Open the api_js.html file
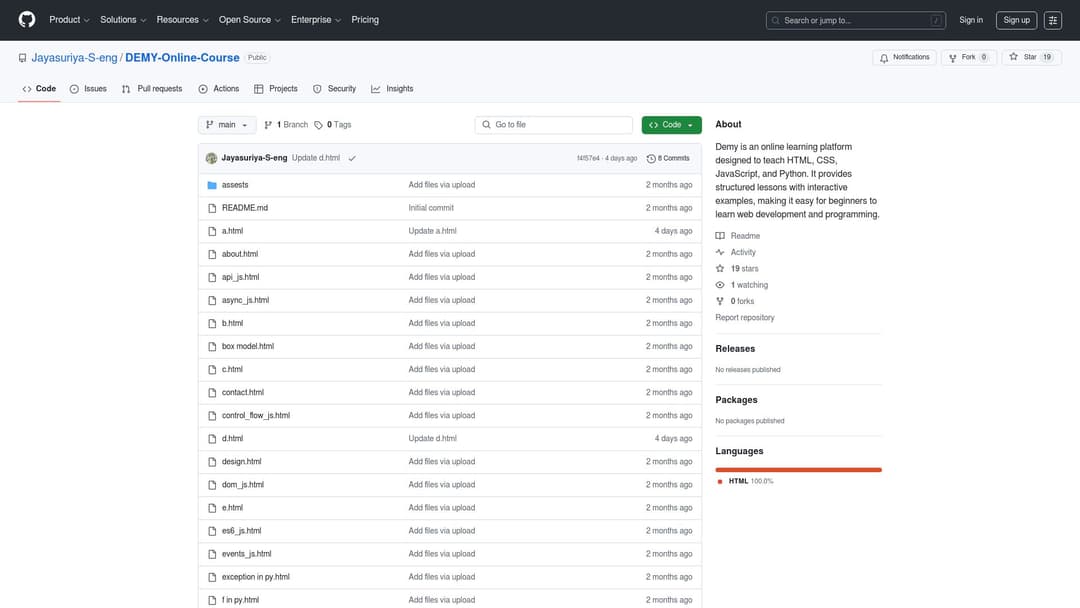Viewport: 1080px width, 608px height. [x=240, y=277]
